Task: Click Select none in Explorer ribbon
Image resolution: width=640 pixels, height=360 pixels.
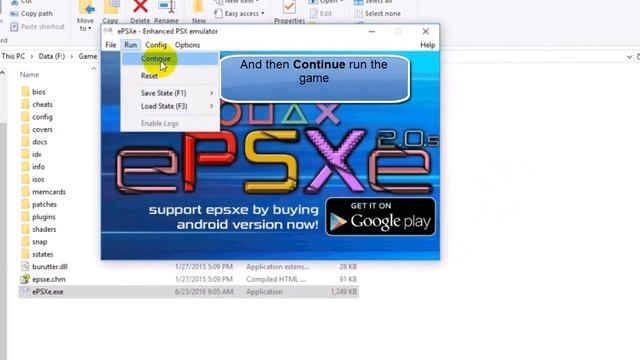Action: 378,13
